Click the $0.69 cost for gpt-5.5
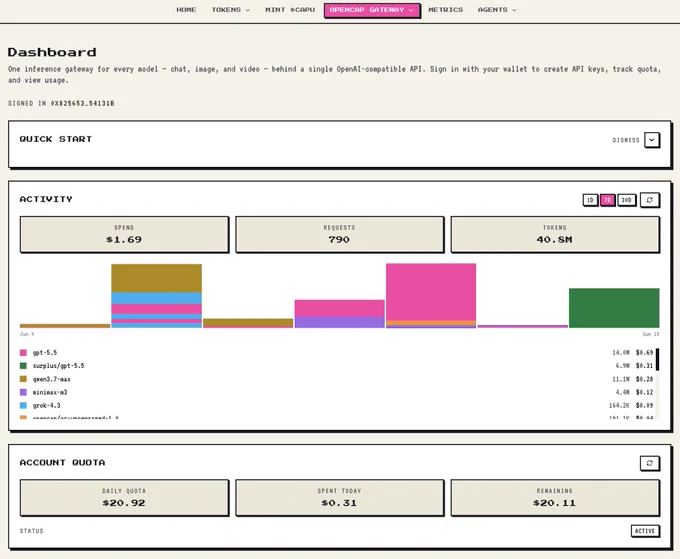Image resolution: width=680 pixels, height=559 pixels. (x=644, y=353)
